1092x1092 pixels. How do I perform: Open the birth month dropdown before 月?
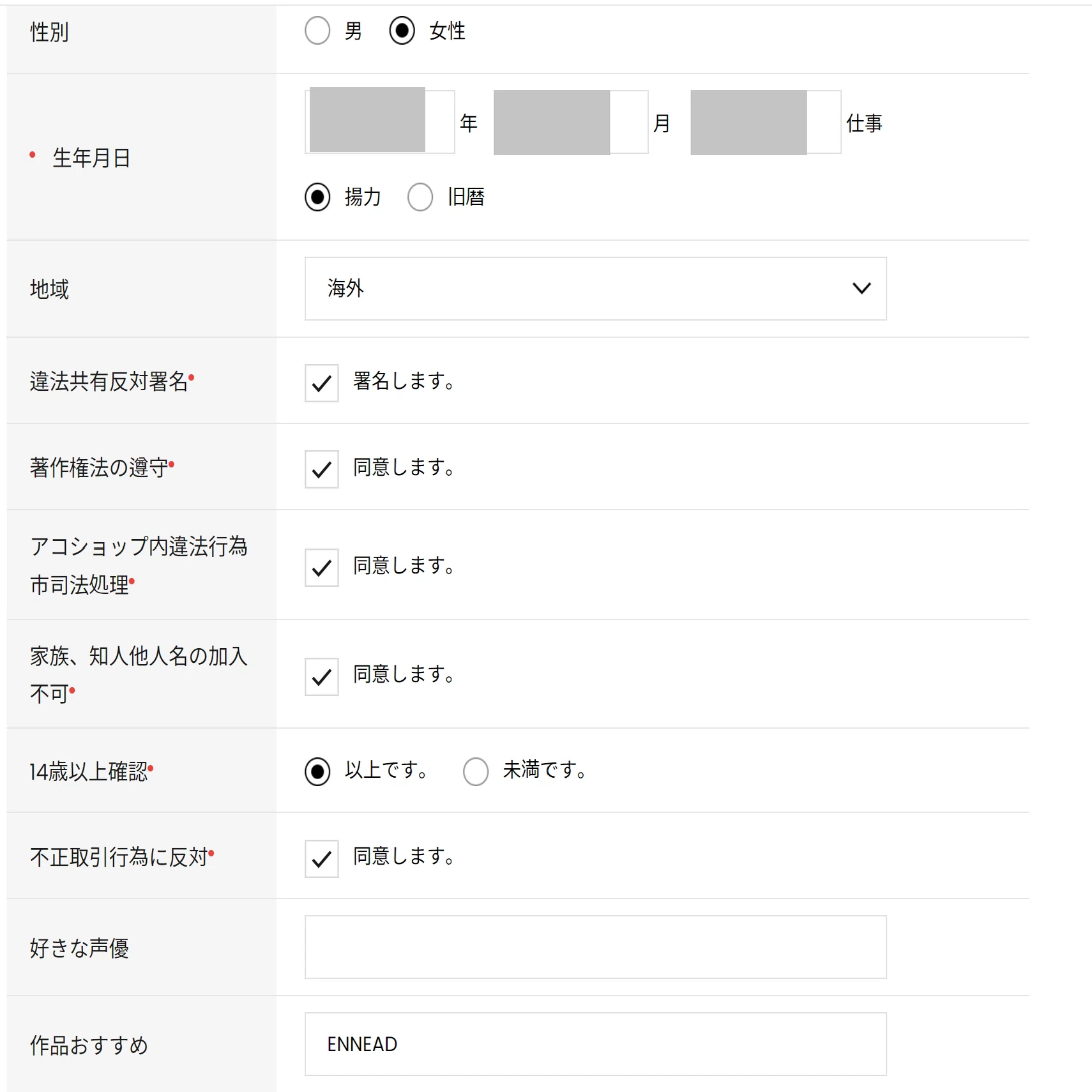point(571,122)
